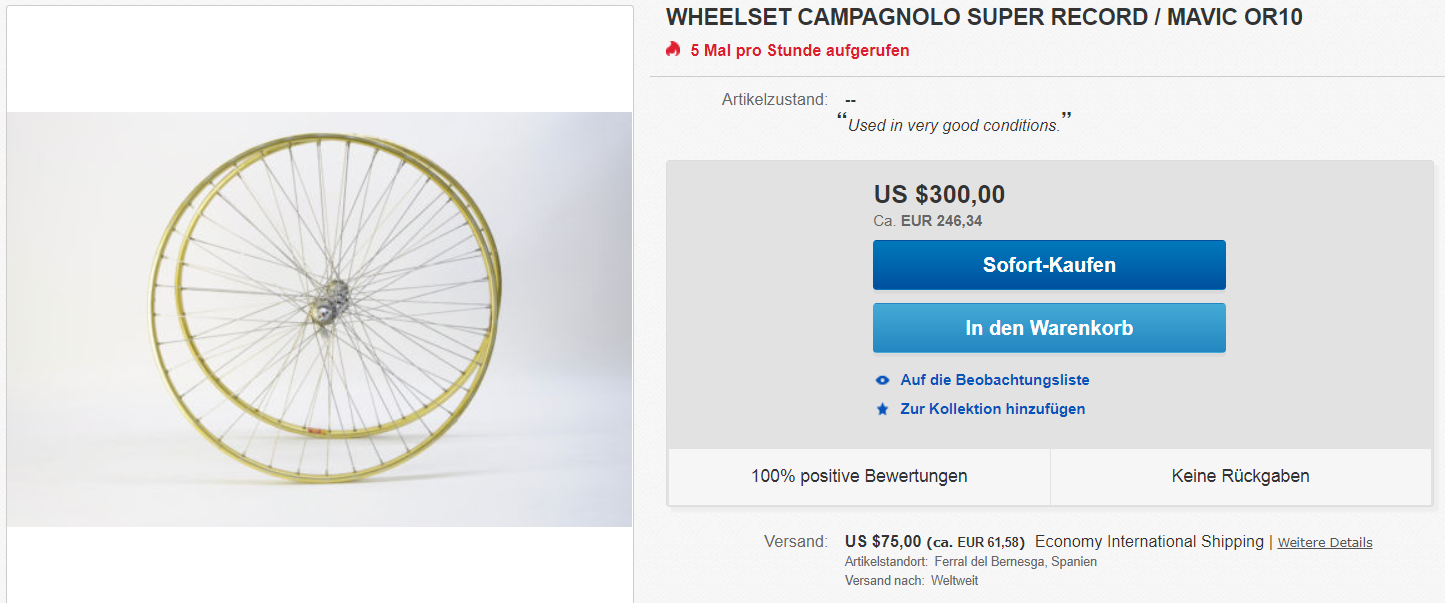Click the Ferral del Bernesga, Spanien location

(x=1015, y=561)
